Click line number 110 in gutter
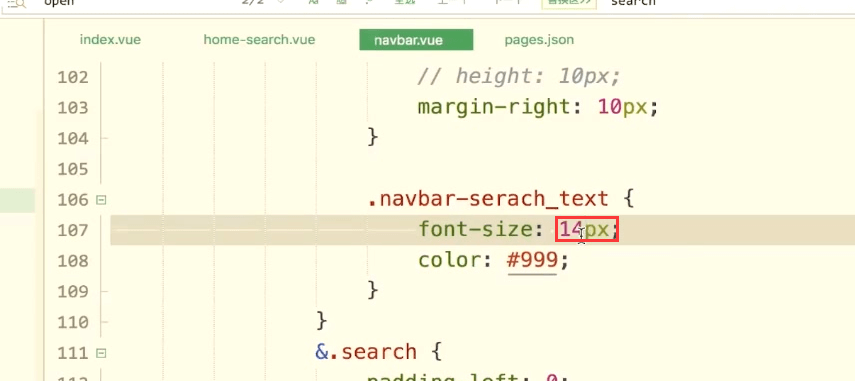 [73, 322]
